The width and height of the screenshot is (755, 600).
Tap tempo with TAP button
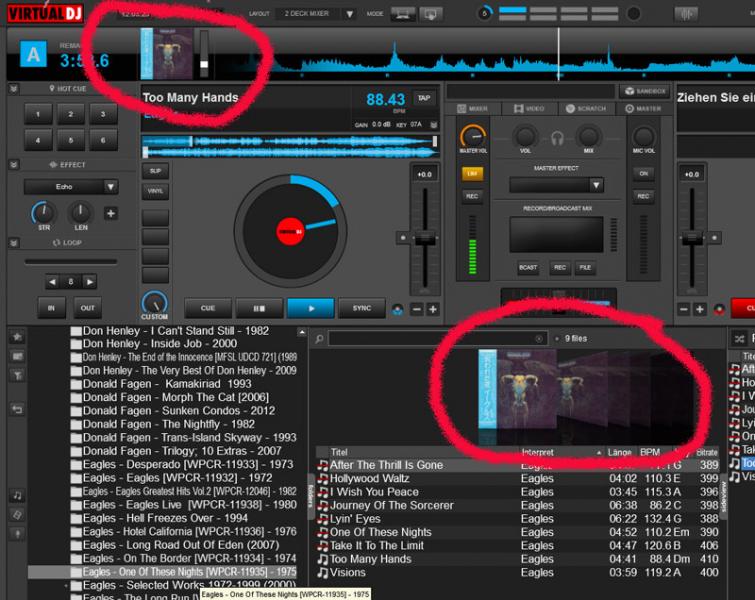tap(424, 98)
